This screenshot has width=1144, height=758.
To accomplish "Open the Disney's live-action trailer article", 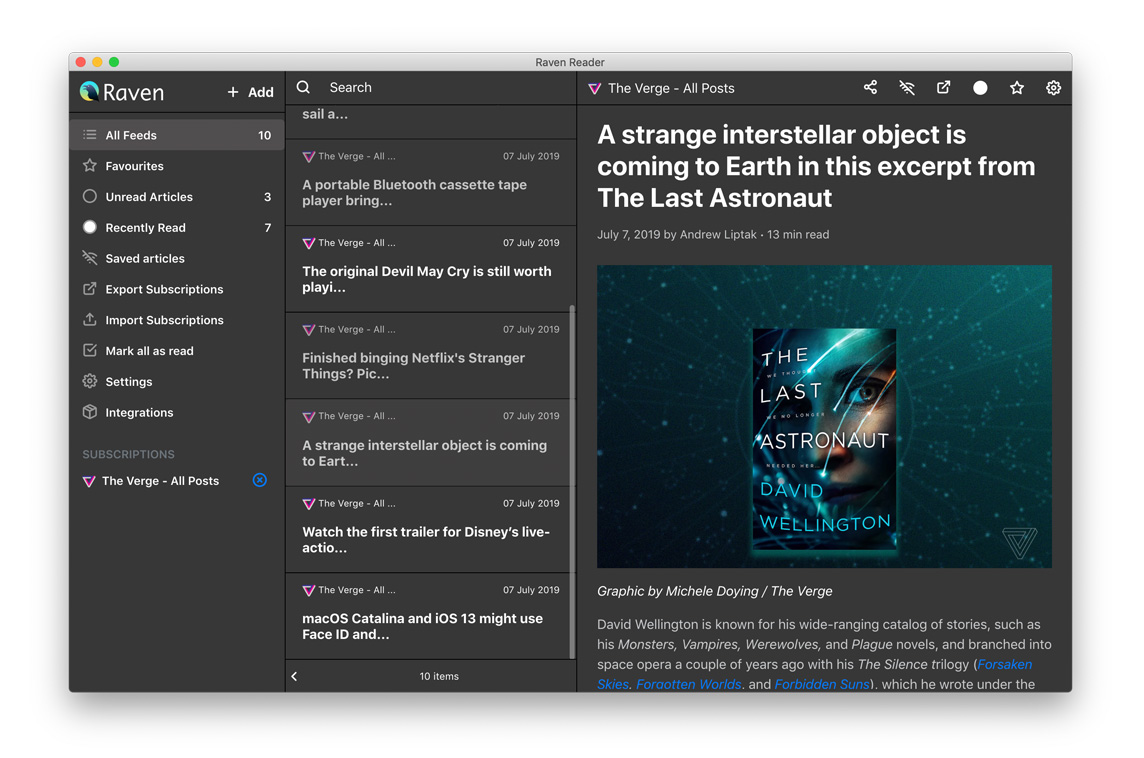I will pyautogui.click(x=428, y=530).
